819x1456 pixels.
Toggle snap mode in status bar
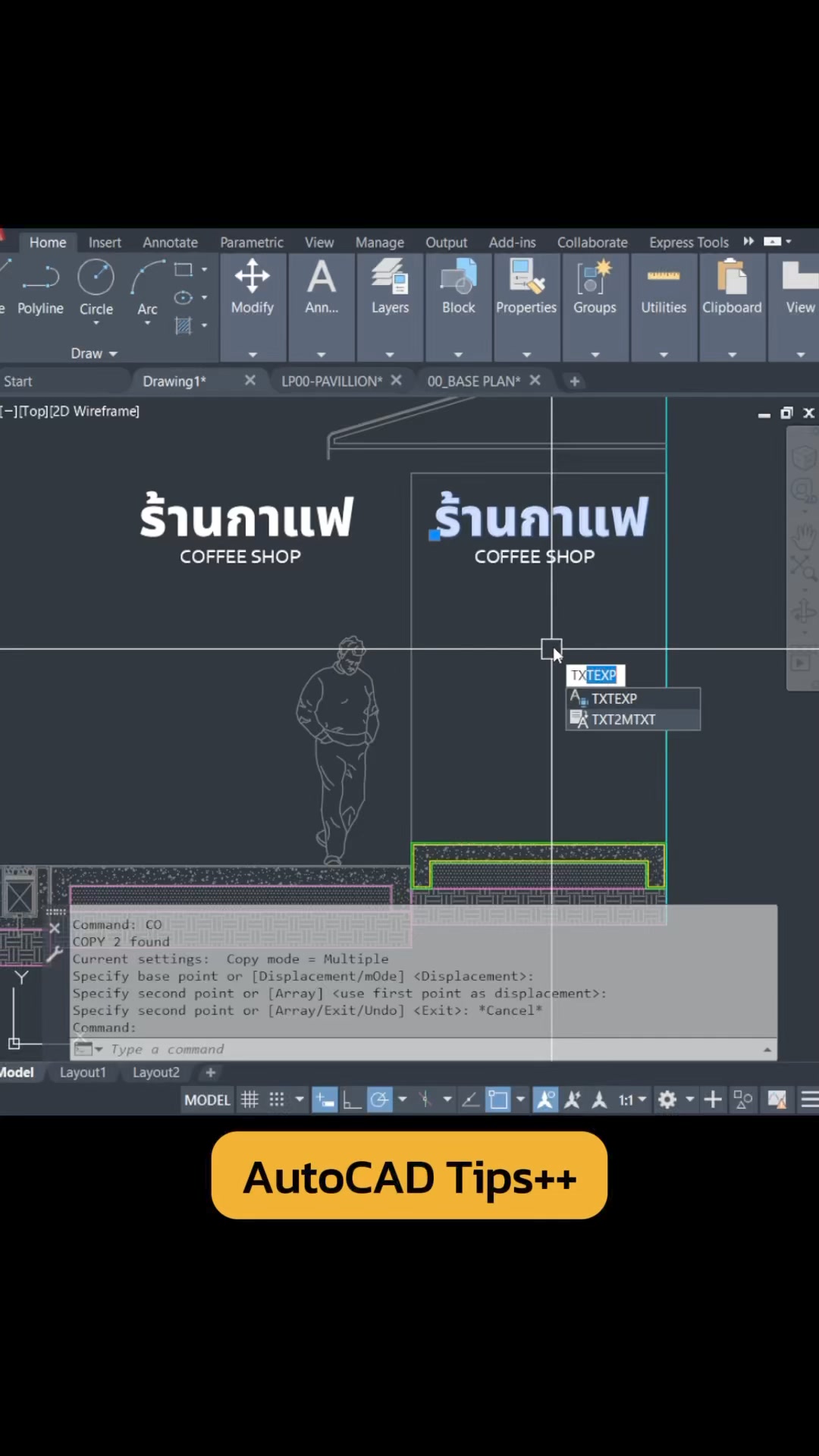(x=277, y=1100)
